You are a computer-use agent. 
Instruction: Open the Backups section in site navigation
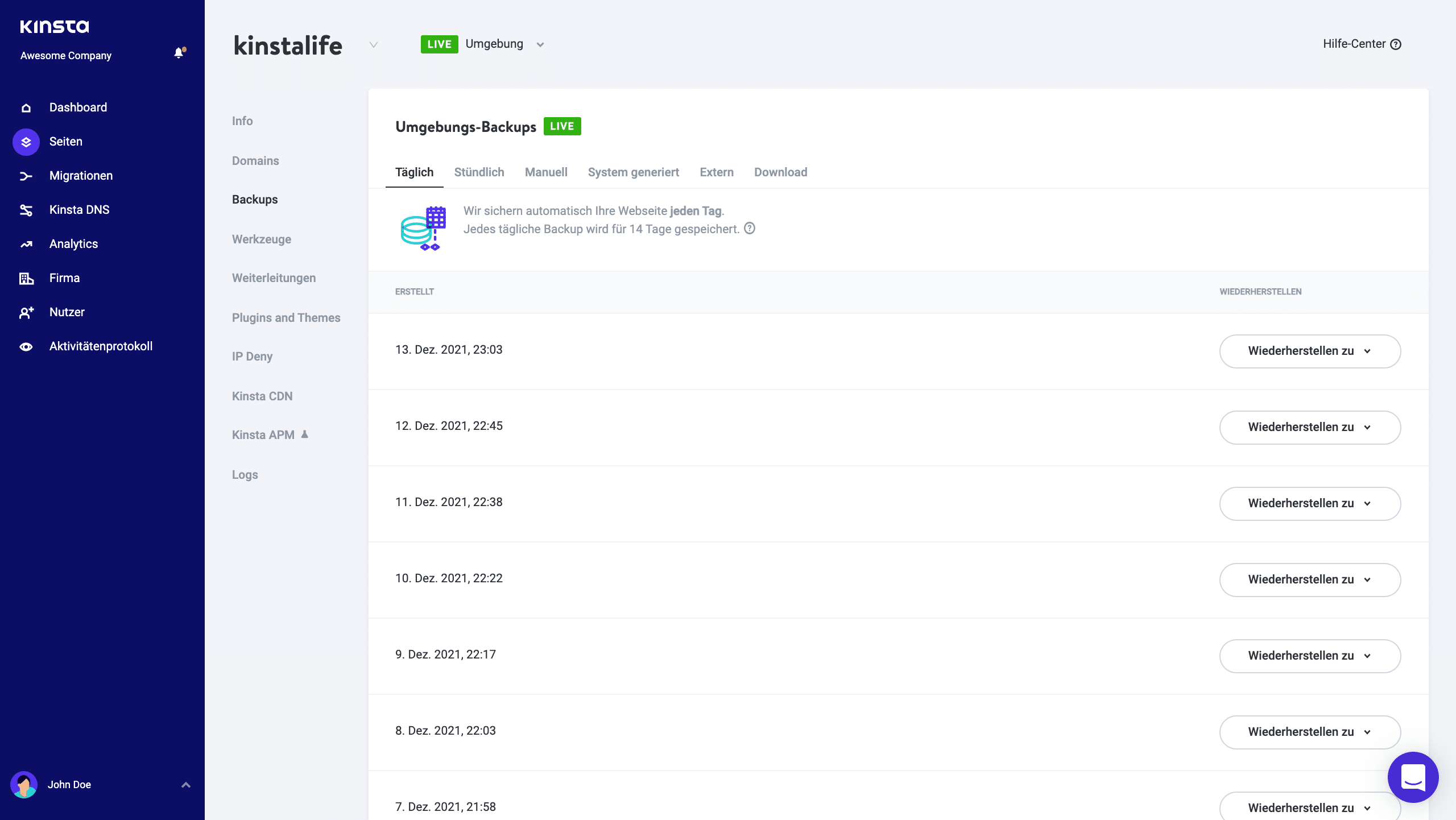click(x=254, y=199)
